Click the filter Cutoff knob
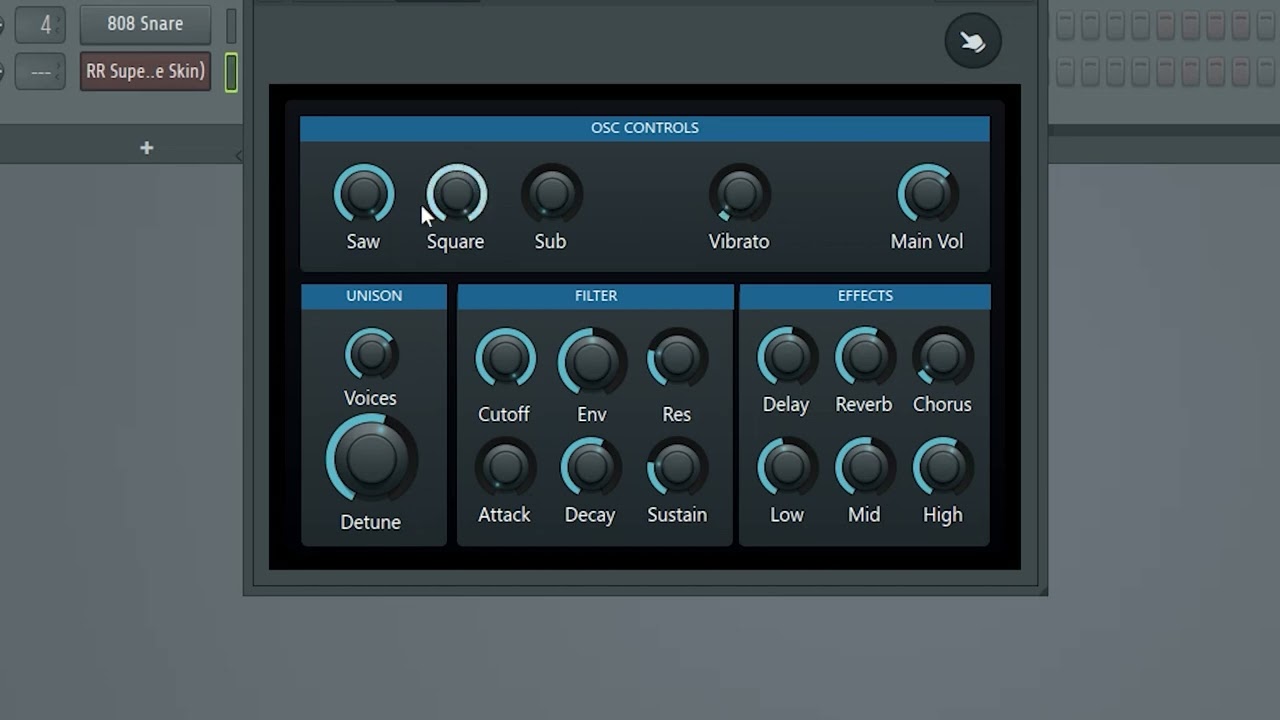1280x720 pixels. (505, 358)
